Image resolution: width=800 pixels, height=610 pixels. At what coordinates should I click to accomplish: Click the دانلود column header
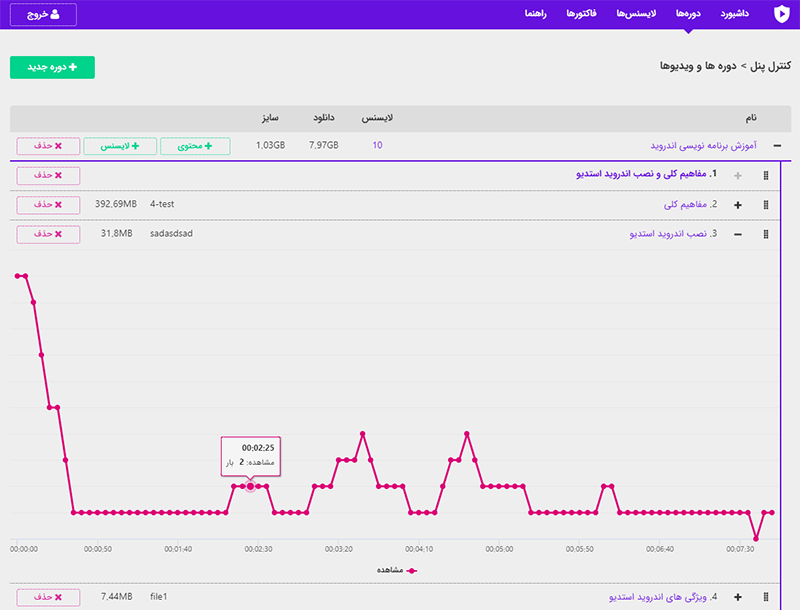[324, 118]
